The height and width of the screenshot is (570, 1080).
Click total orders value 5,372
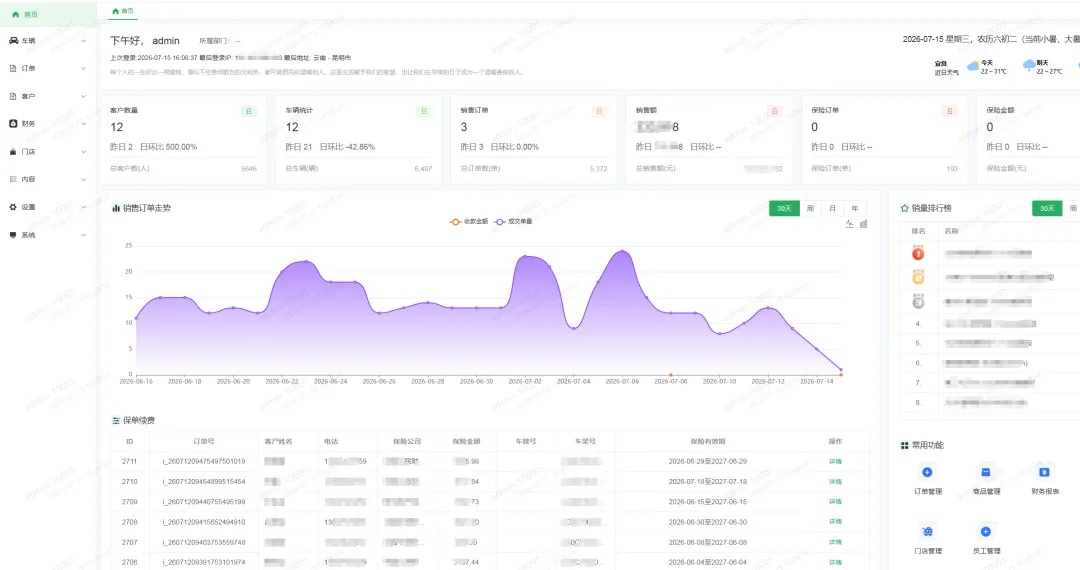(599, 169)
